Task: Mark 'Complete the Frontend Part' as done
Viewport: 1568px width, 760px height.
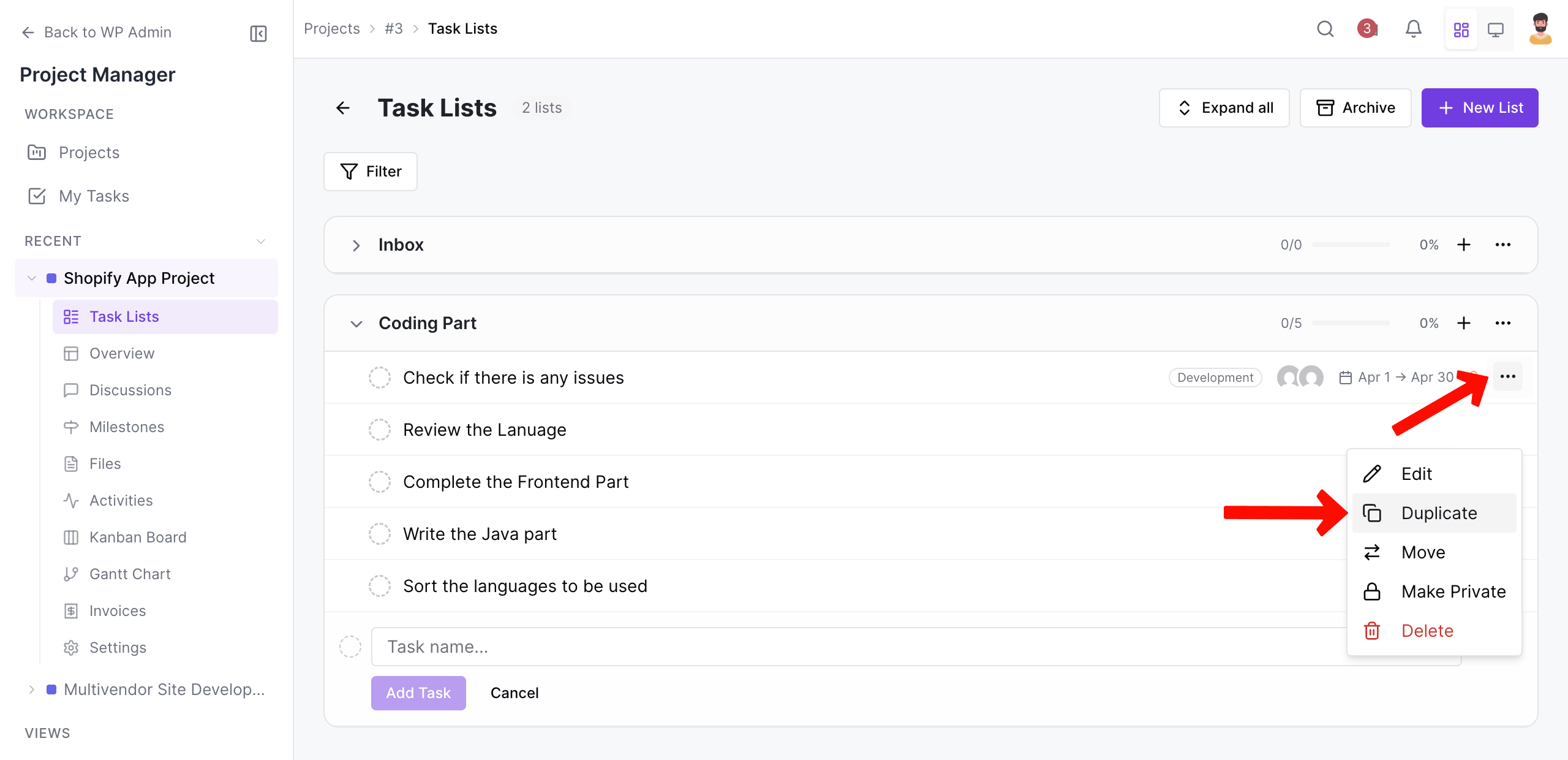Action: tap(380, 481)
